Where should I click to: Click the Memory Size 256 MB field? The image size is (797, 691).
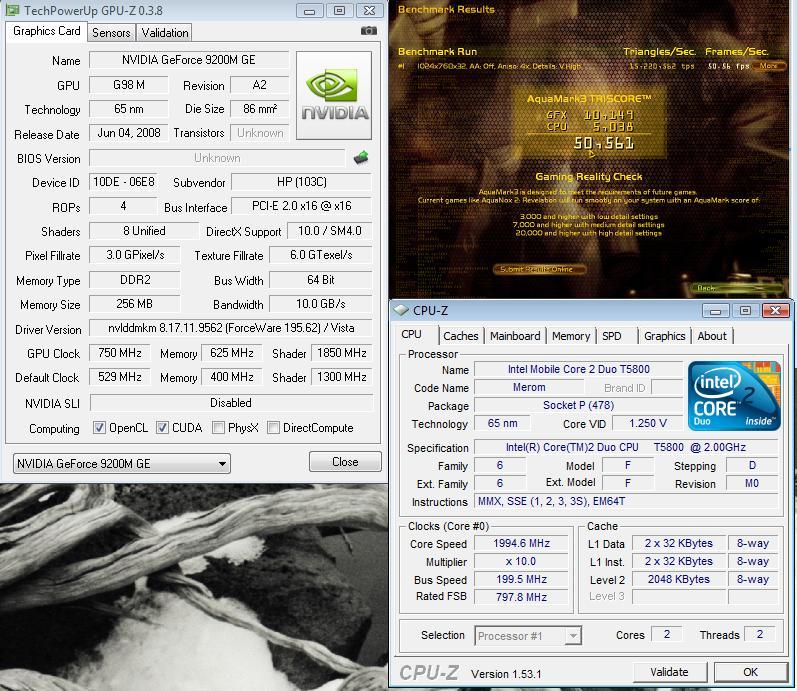click(135, 304)
